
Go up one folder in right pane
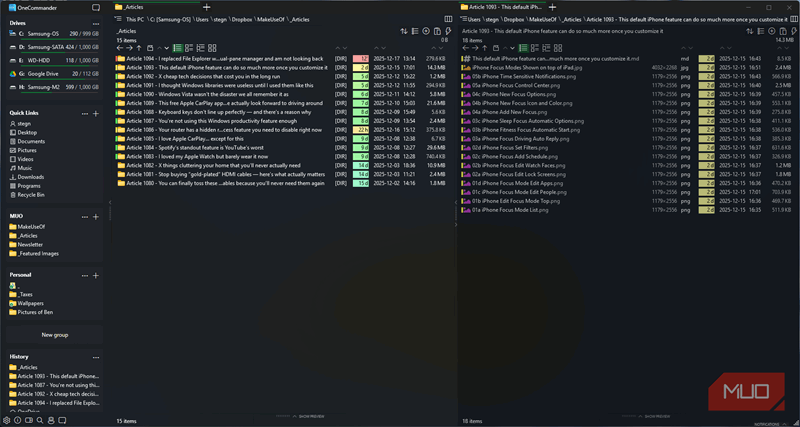[485, 48]
